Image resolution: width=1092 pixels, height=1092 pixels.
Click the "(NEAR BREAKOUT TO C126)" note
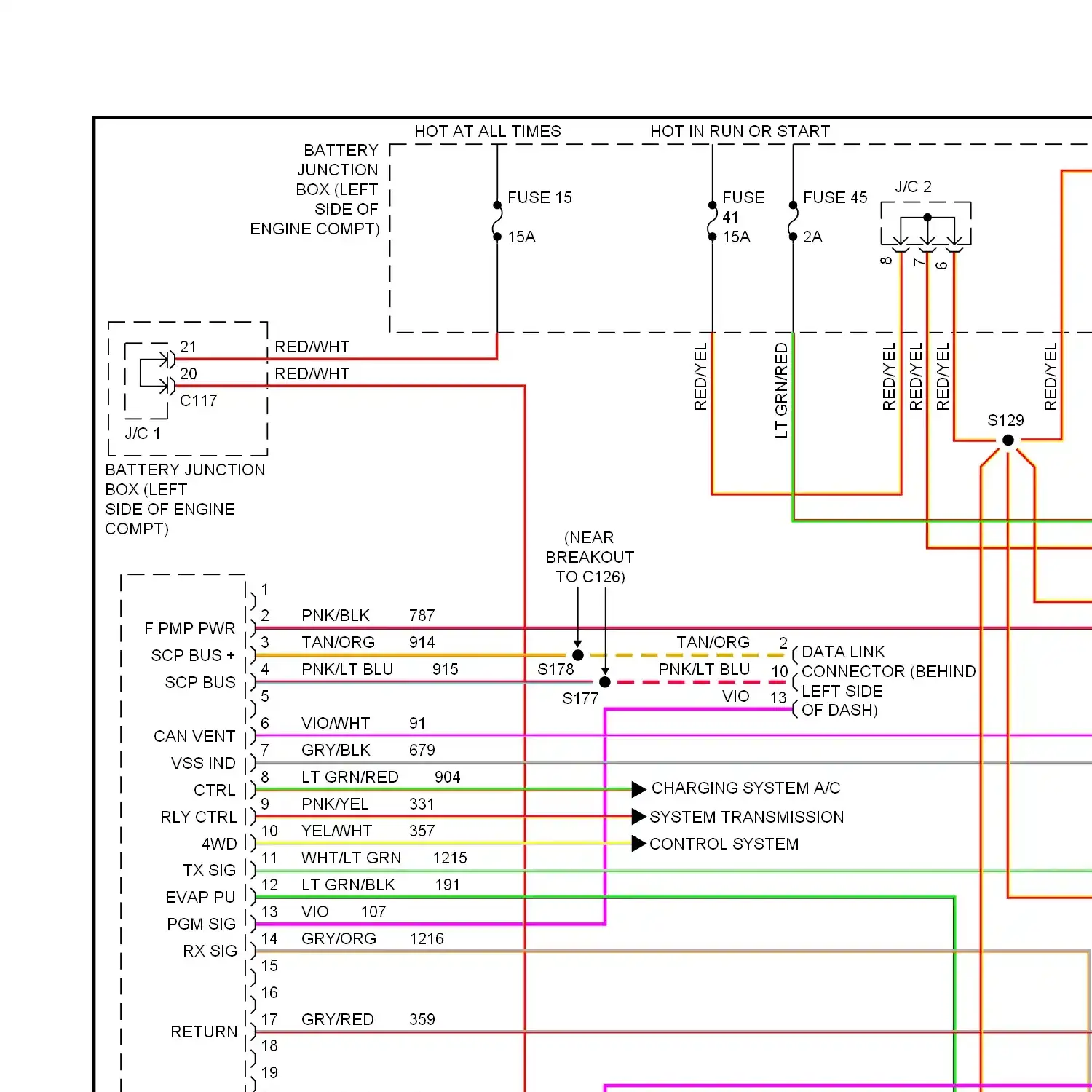point(590,557)
